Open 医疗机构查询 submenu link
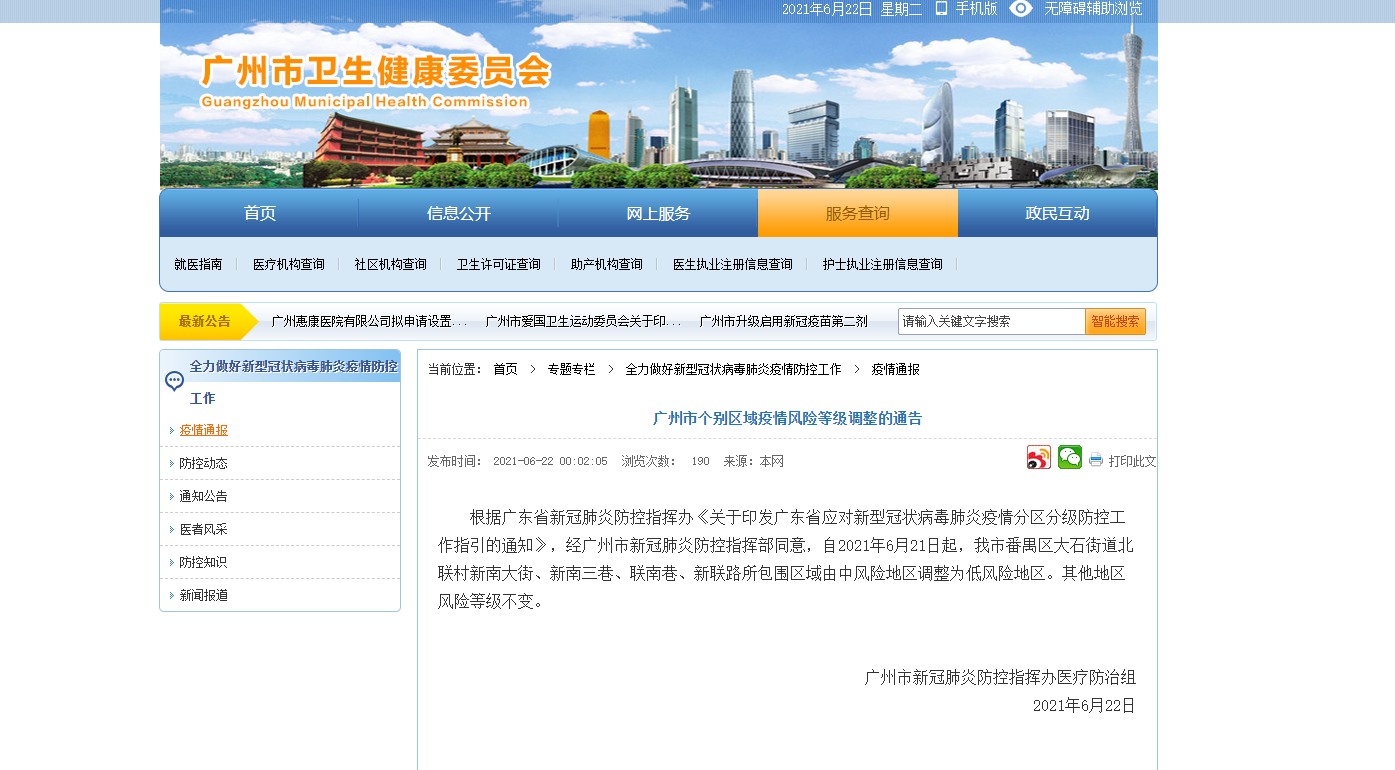1395x770 pixels. 288,265
